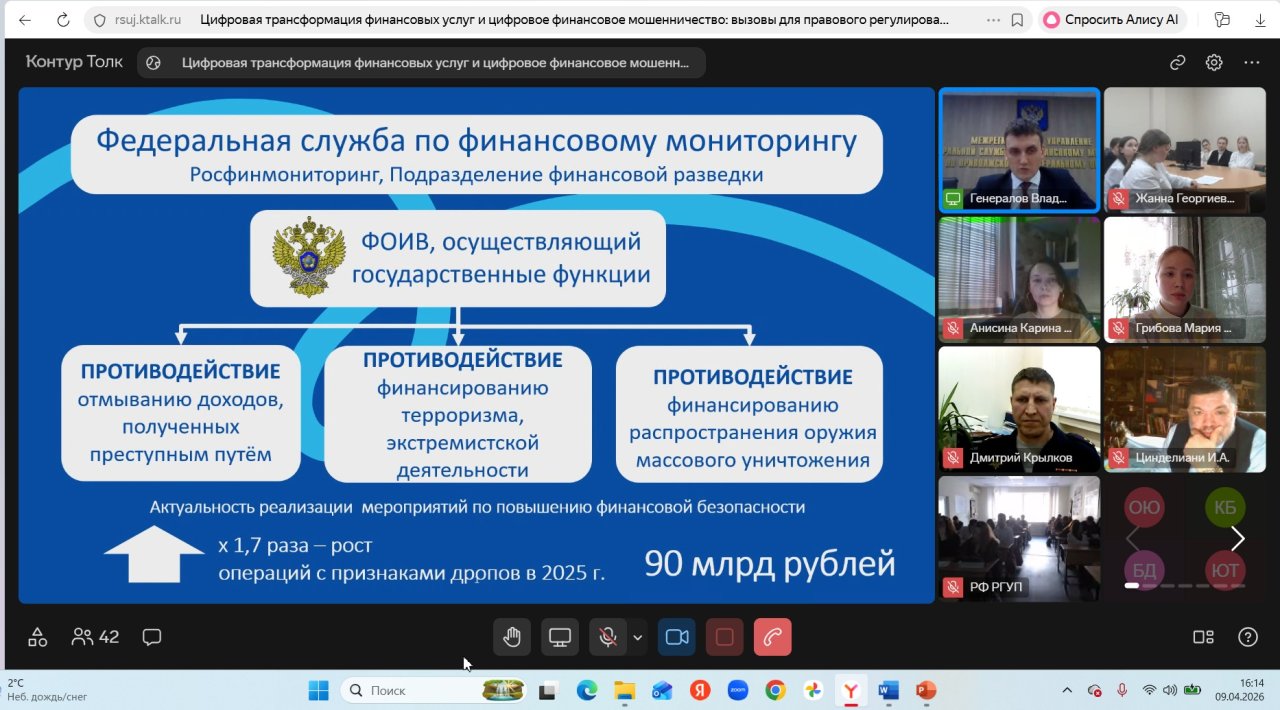Change the video layout view
Image resolution: width=1280 pixels, height=710 pixels.
point(1203,637)
